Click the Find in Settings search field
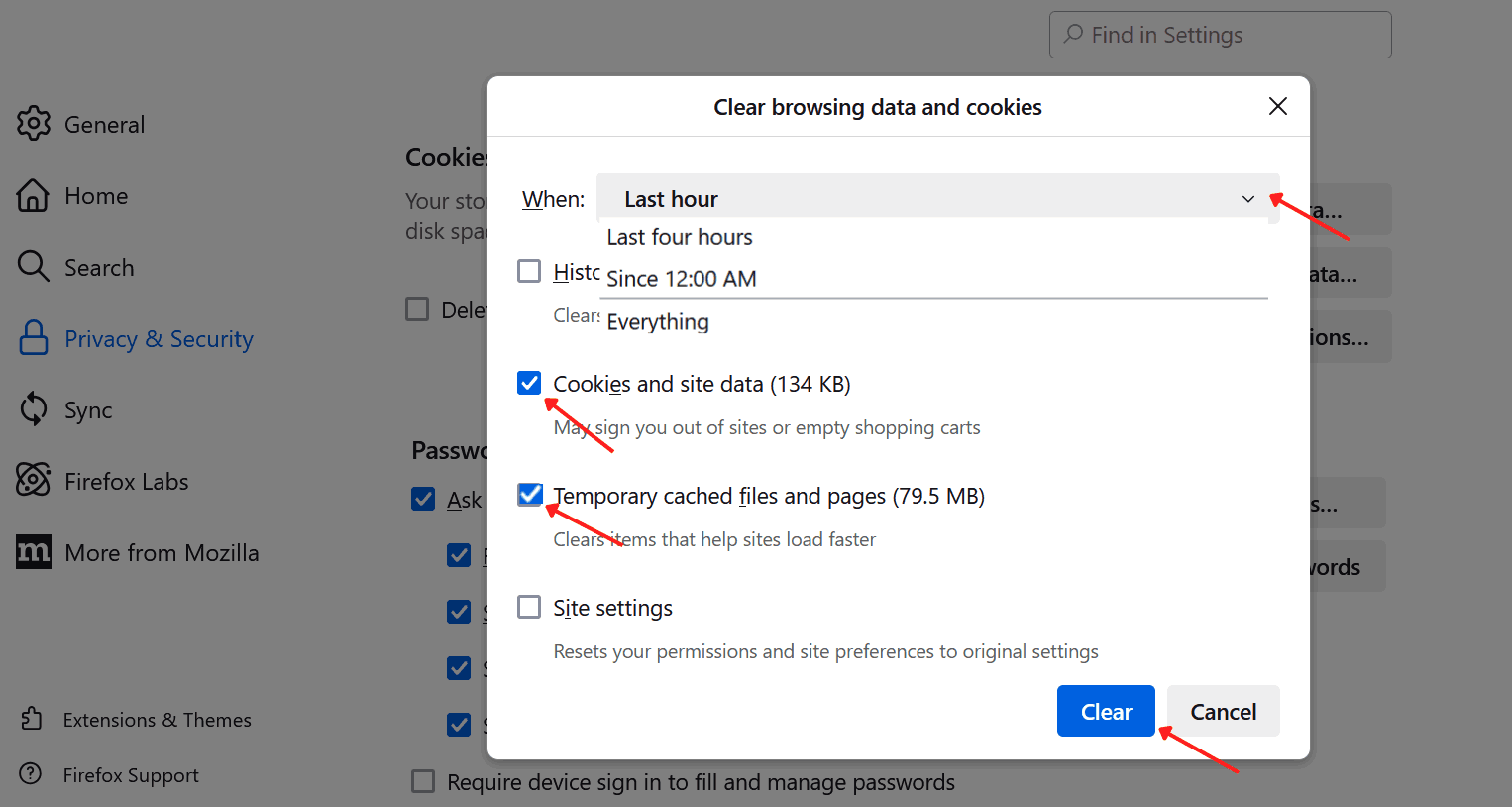1512x807 pixels. coord(1220,34)
